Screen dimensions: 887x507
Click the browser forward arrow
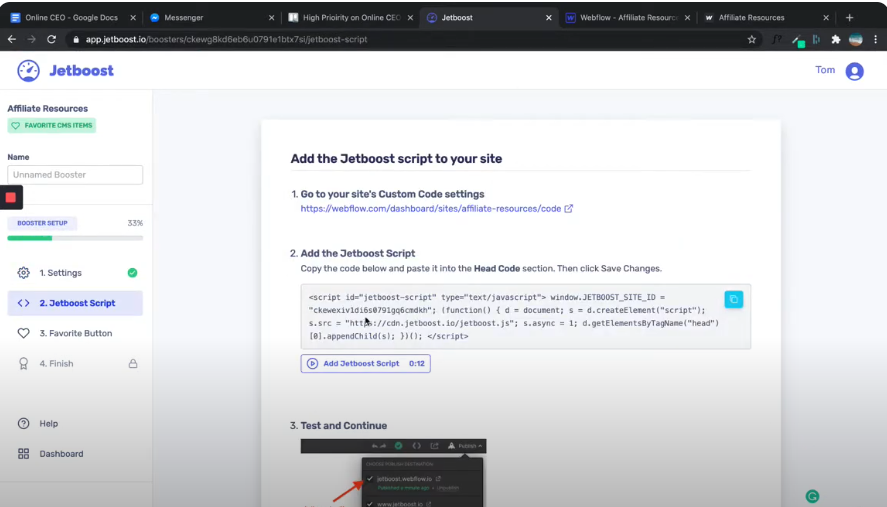(x=32, y=40)
